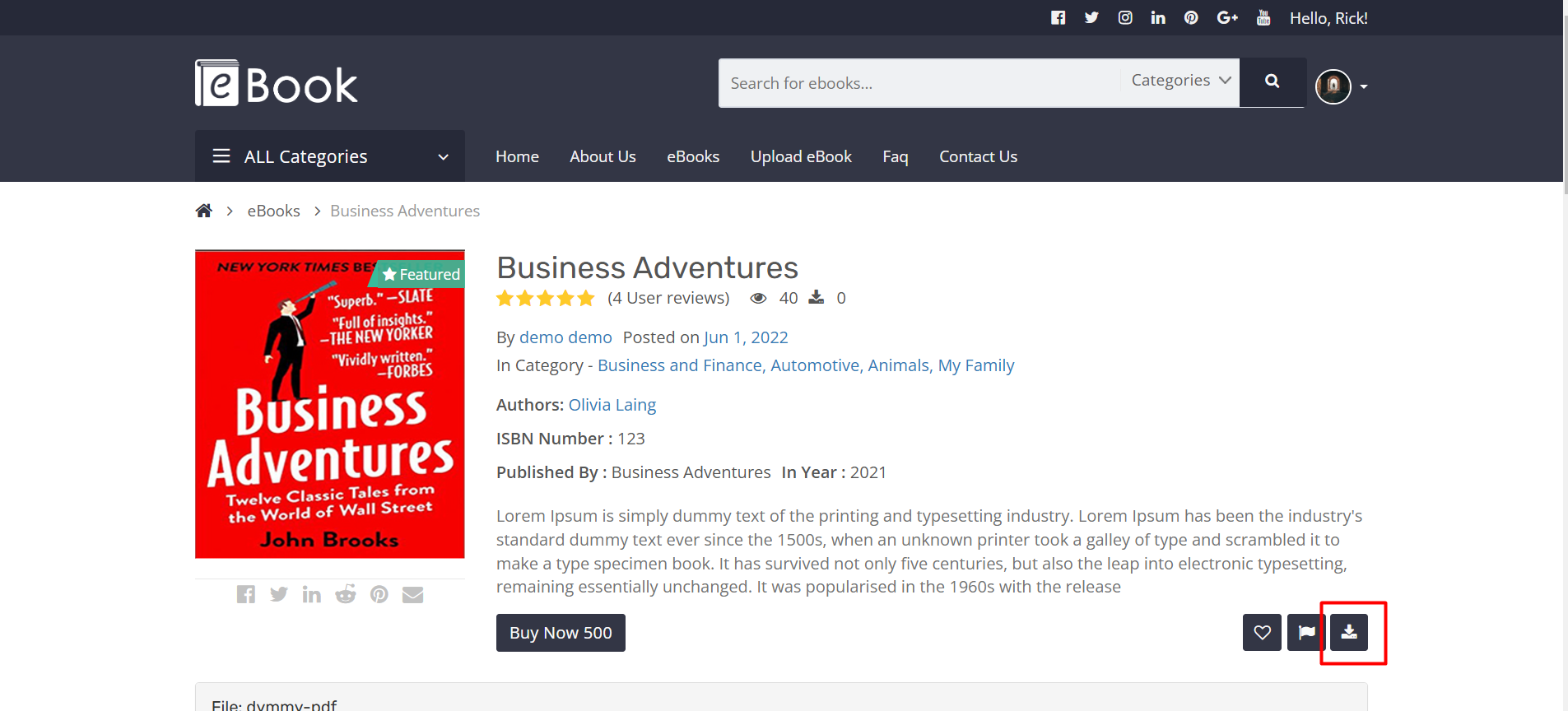Report the book using the flag icon
The image size is (1568, 711).
[1305, 633]
